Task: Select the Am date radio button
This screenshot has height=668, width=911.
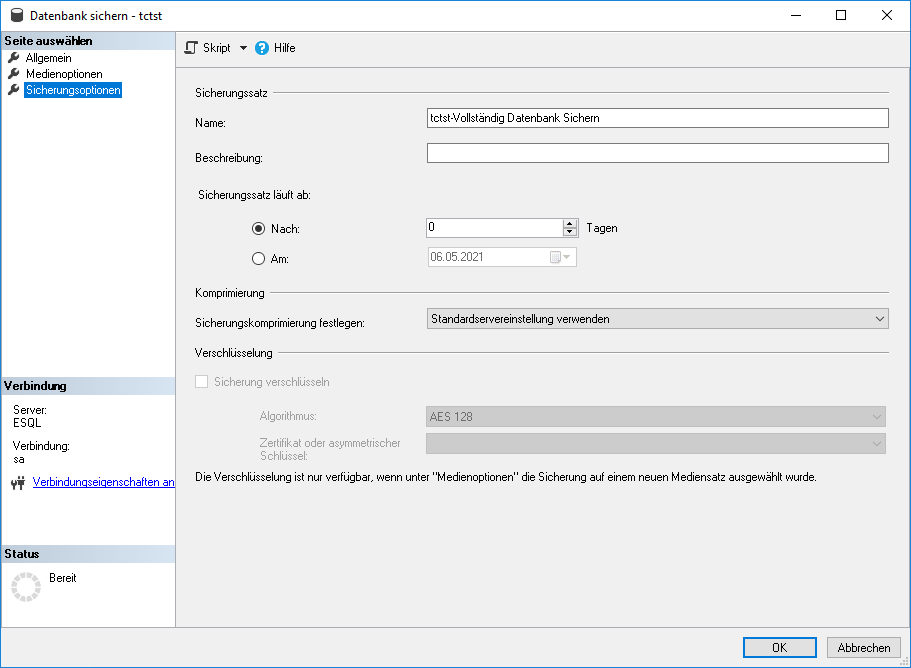Action: point(258,258)
